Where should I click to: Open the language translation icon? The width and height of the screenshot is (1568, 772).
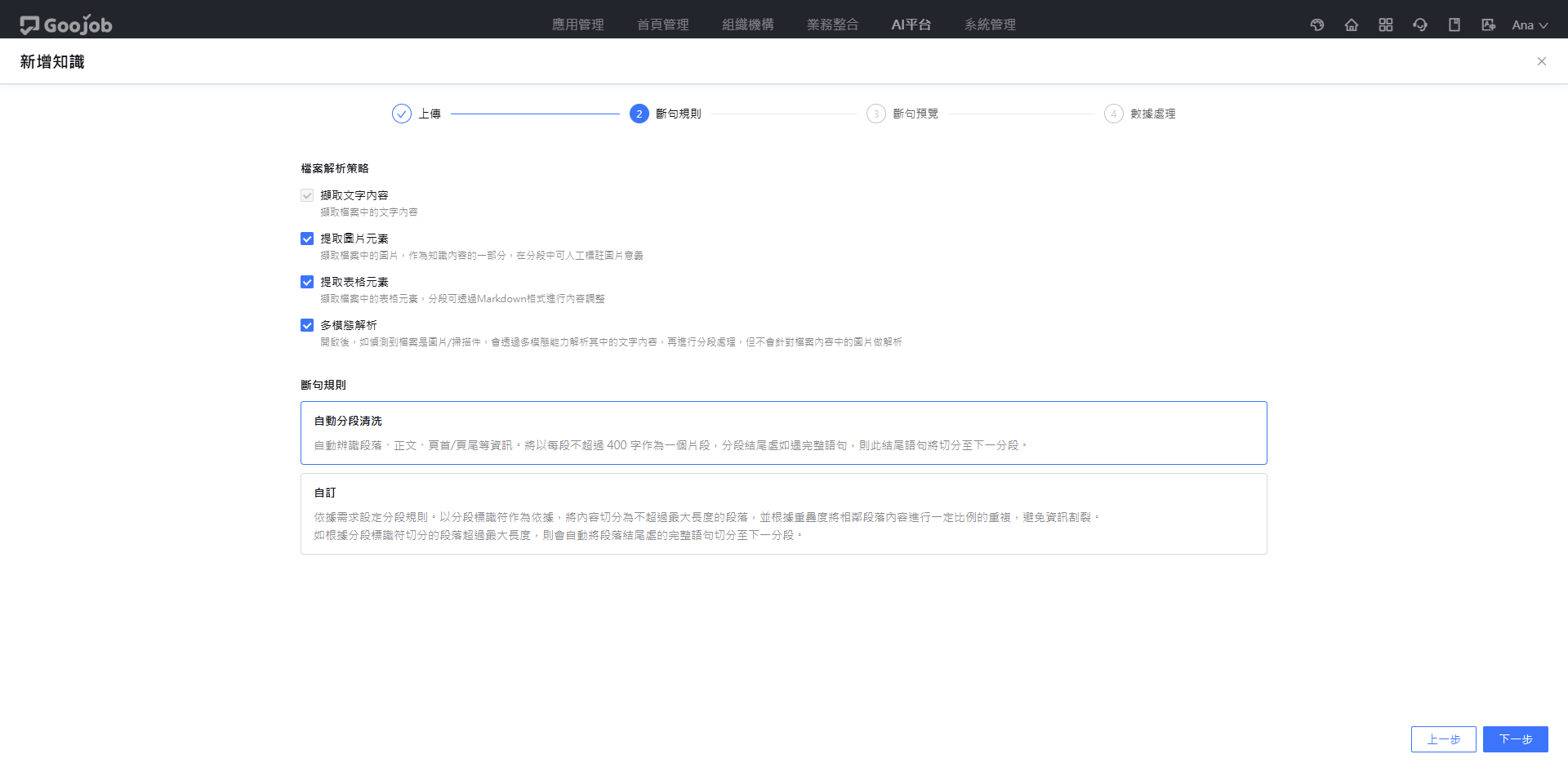[x=1489, y=25]
